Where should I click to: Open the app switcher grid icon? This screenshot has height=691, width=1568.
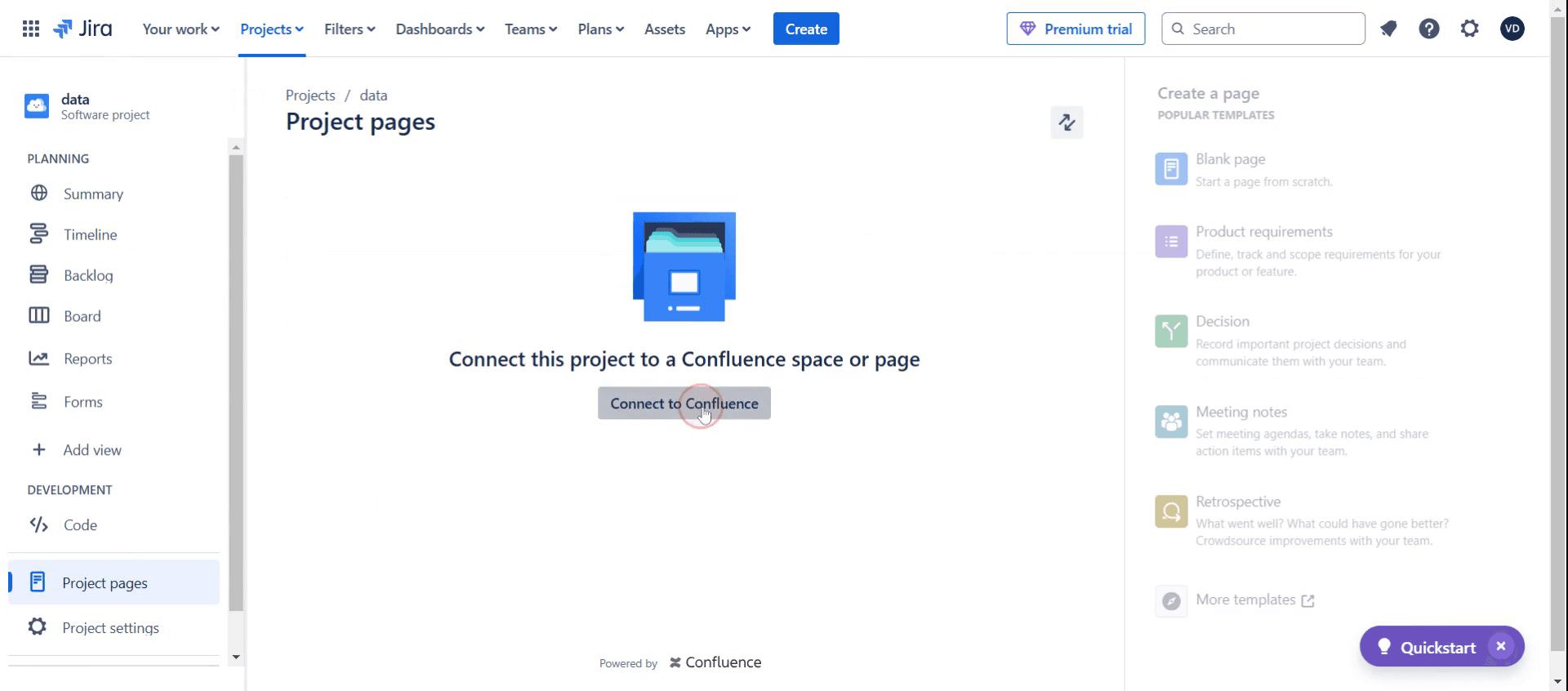tap(31, 29)
